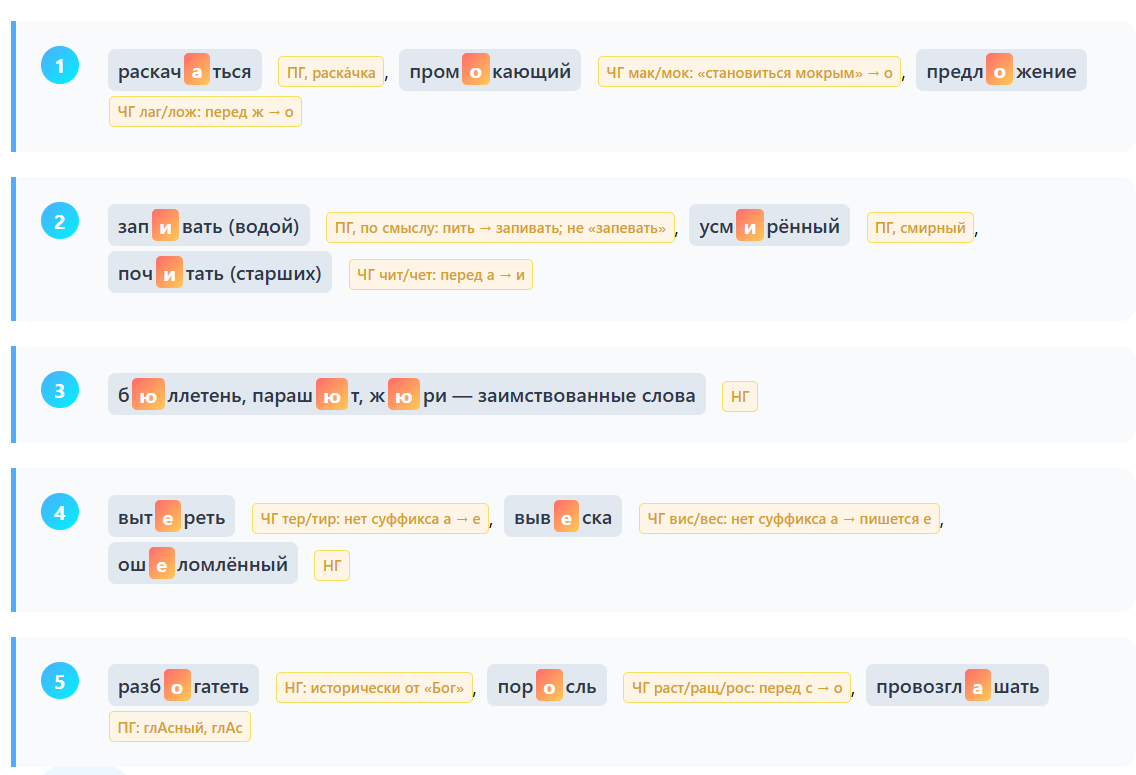Click the НГ tag beside ошеломлённый
1136x775 pixels.
(x=332, y=565)
